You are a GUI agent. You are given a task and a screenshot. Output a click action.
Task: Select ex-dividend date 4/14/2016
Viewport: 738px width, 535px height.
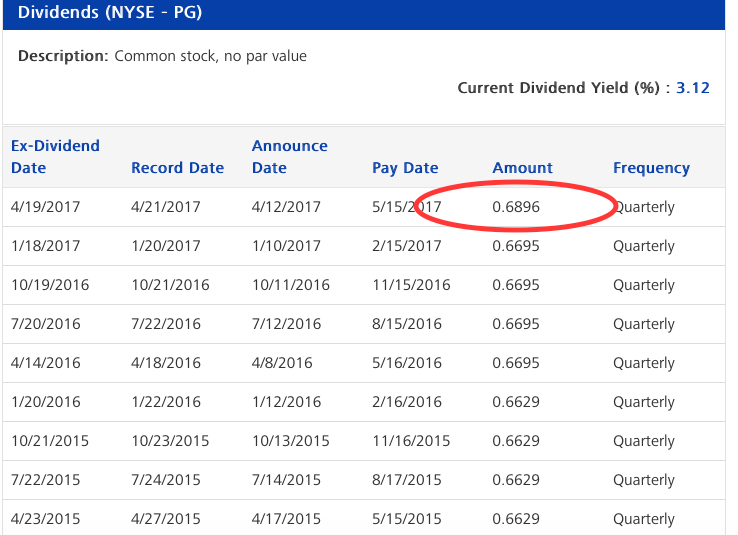pyautogui.click(x=46, y=363)
